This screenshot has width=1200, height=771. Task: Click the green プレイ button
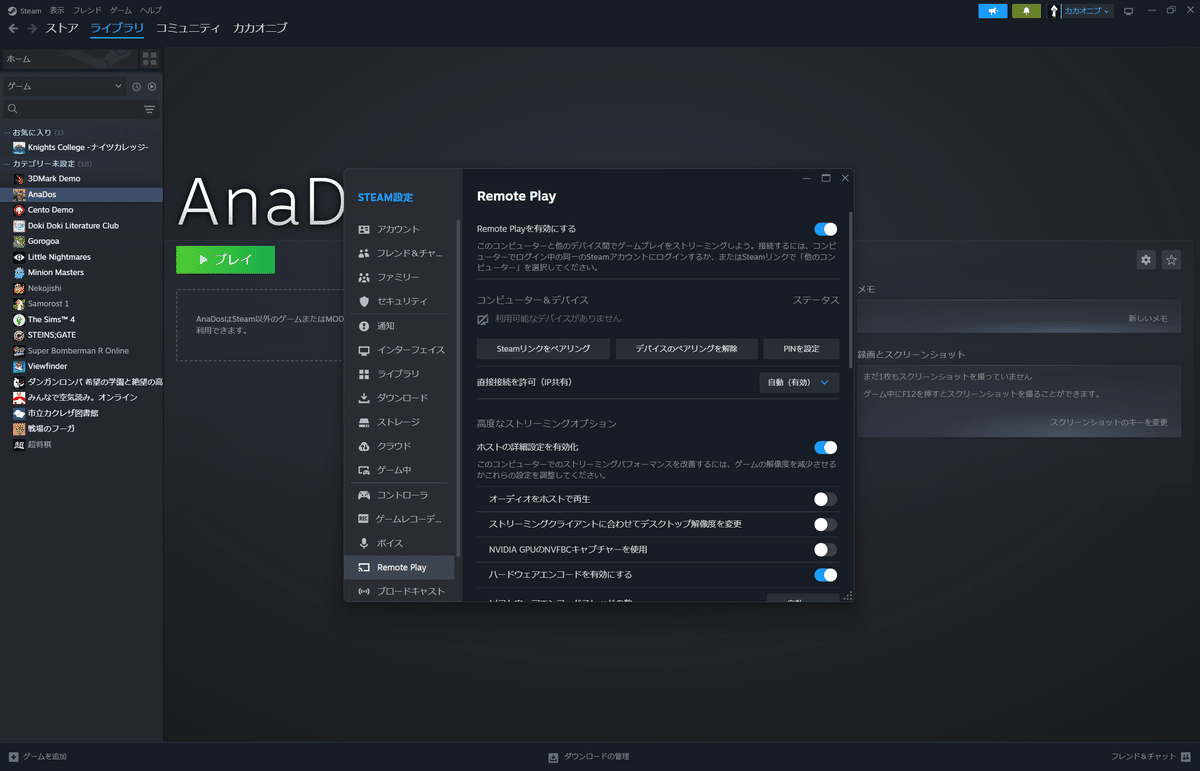click(x=225, y=259)
